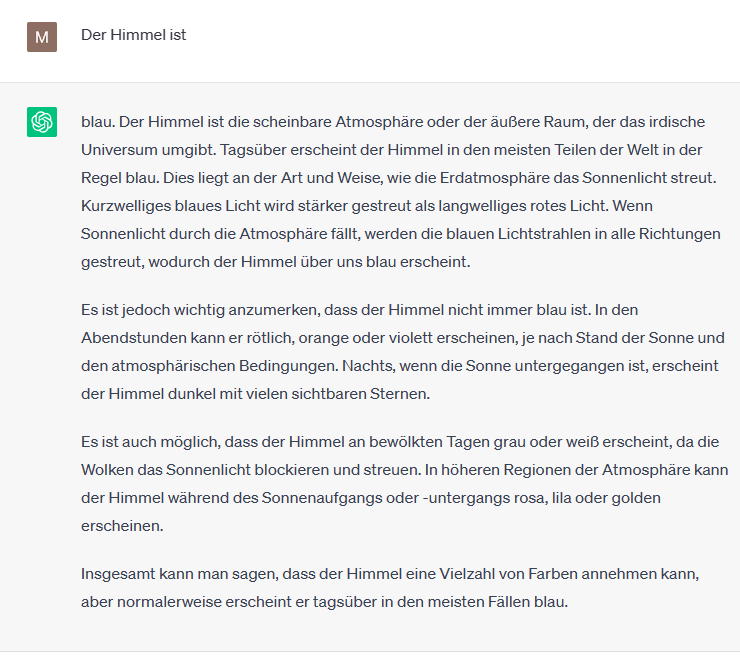Click the single word line 'erscheinen.'

[122, 526]
